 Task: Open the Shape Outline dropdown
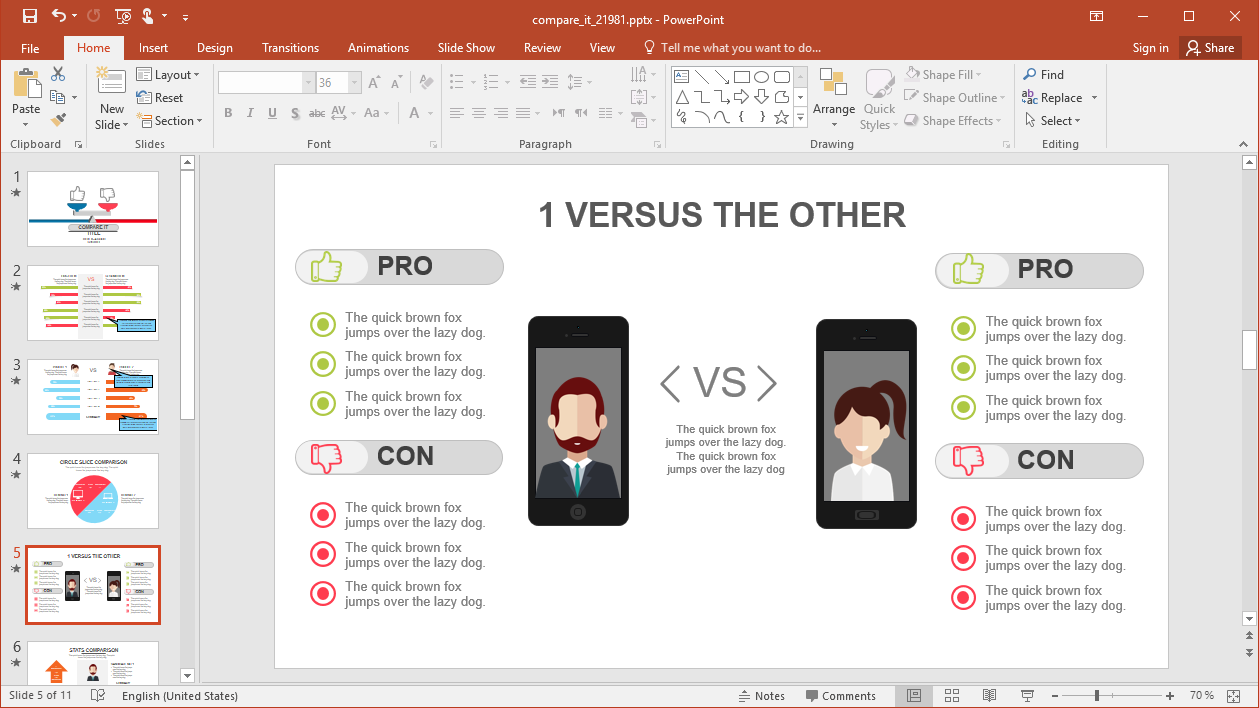click(954, 98)
